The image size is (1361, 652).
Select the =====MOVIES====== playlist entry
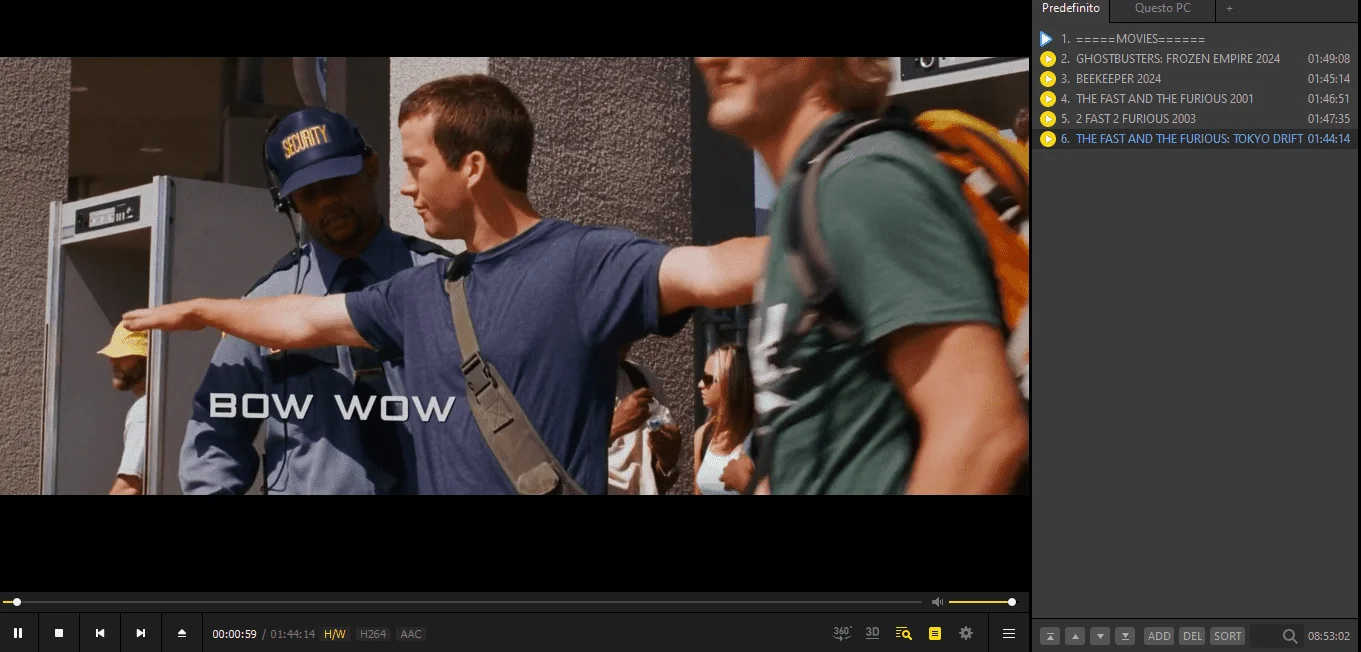(1195, 39)
